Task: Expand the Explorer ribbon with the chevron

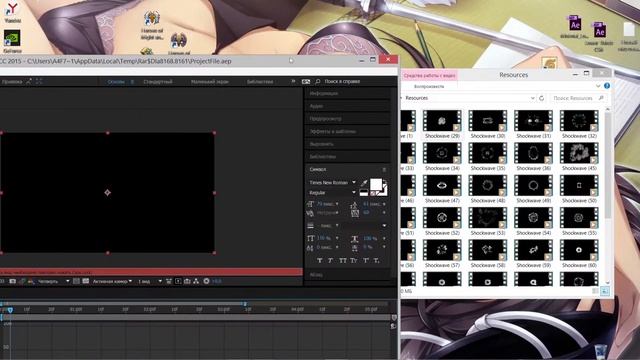Action: pyautogui.click(x=598, y=86)
